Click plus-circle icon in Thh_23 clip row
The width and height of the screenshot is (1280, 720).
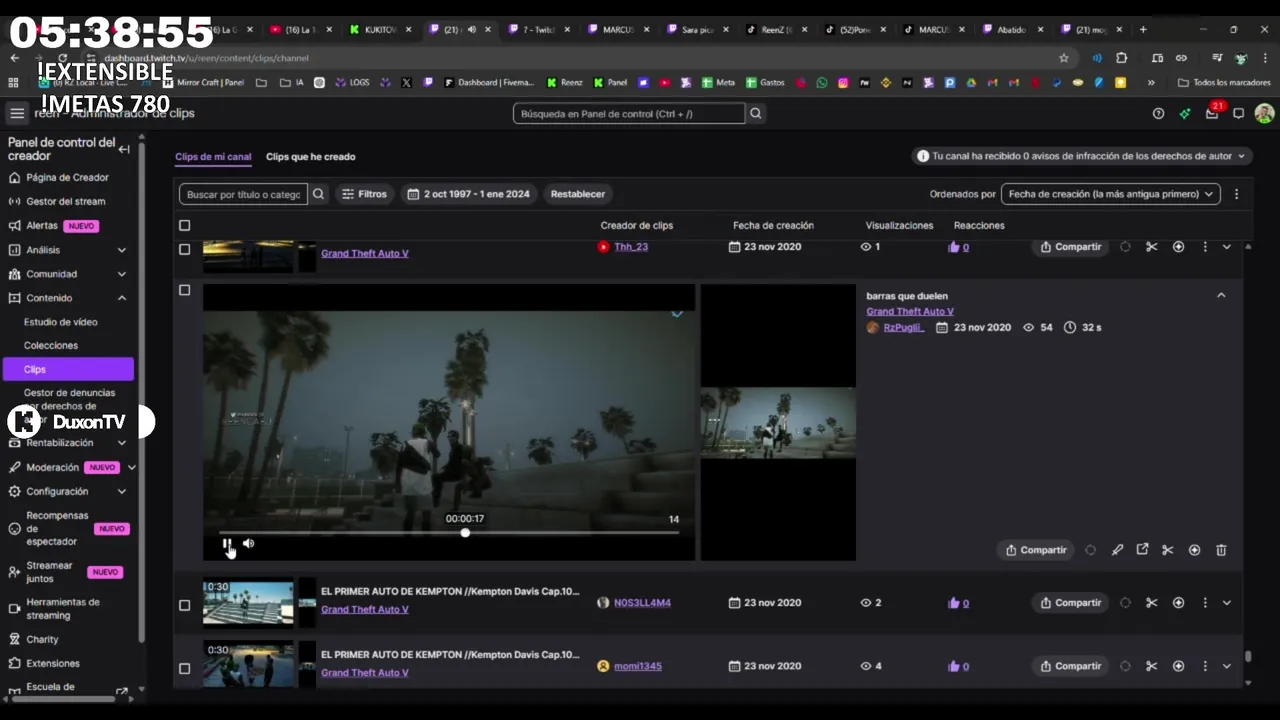pos(1178,247)
